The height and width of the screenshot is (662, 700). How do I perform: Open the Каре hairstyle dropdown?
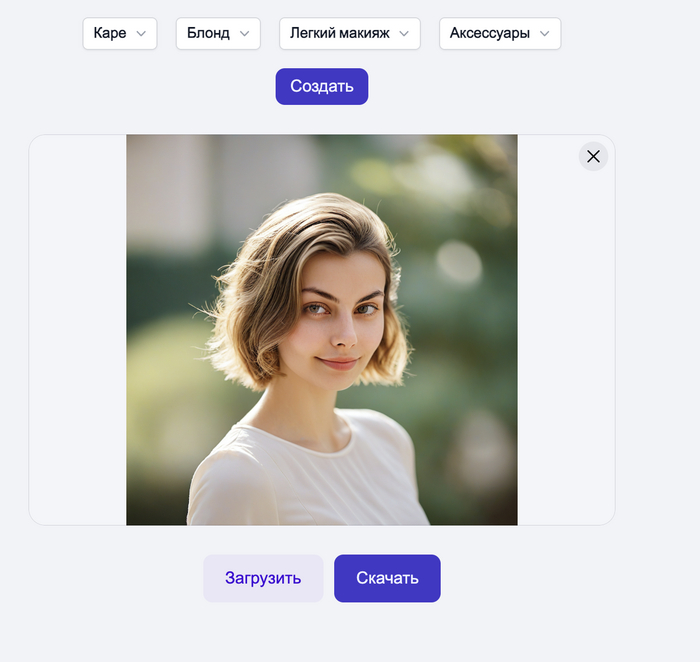pyautogui.click(x=120, y=33)
